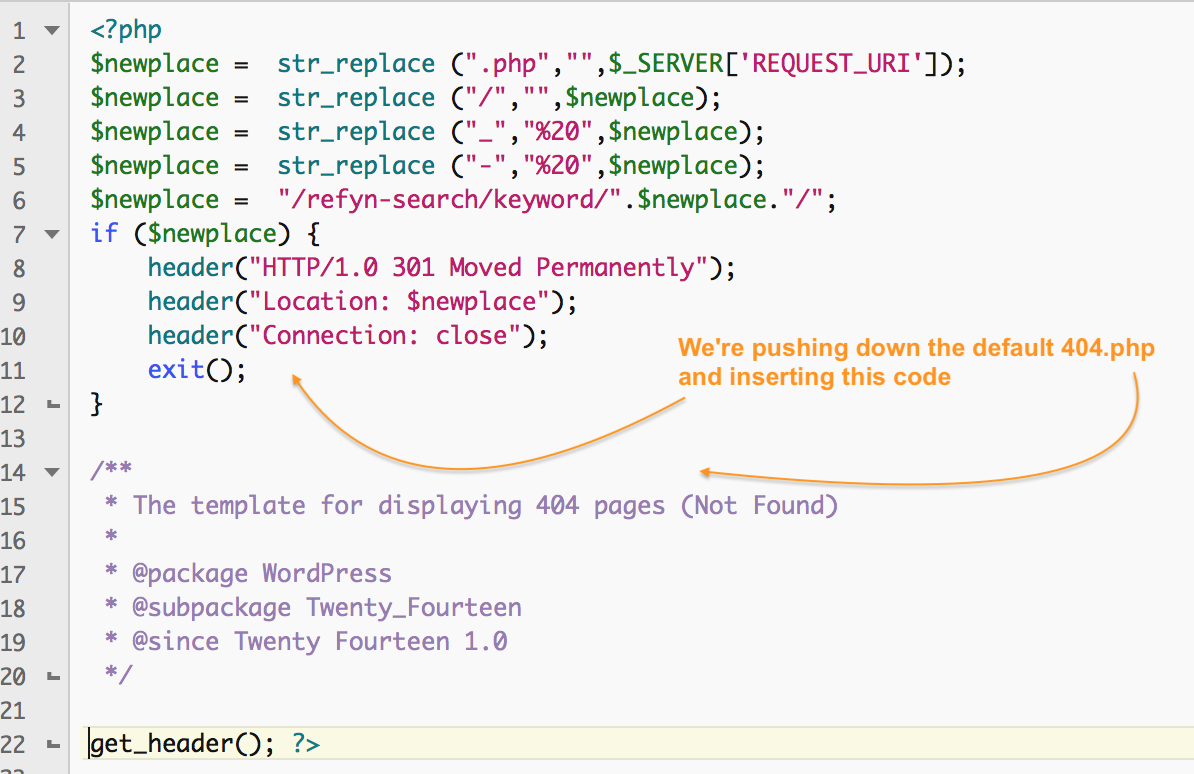Click the fold end marker on line 20
Image resolution: width=1194 pixels, height=774 pixels.
click(52, 677)
